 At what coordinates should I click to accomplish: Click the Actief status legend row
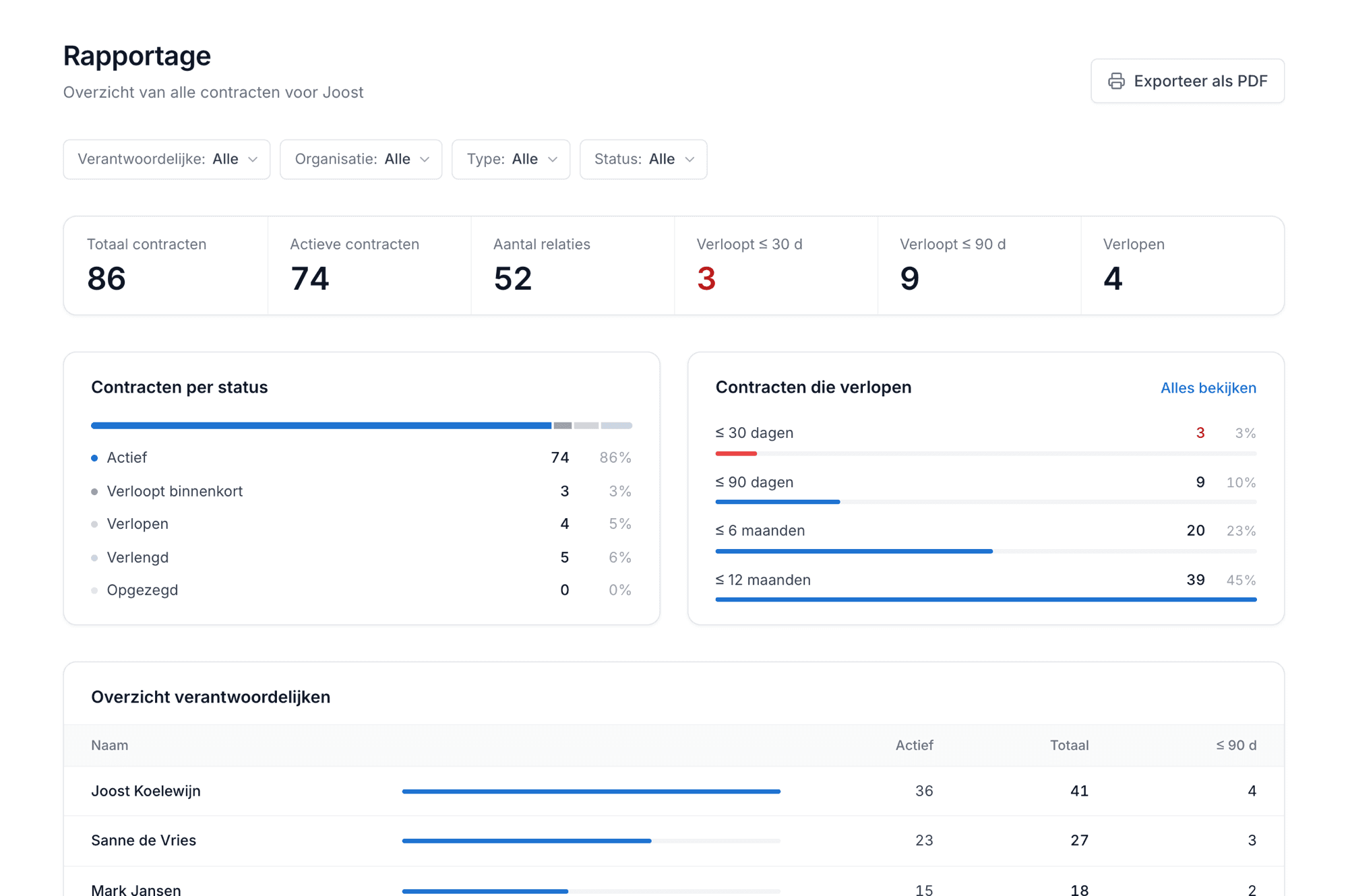pos(361,457)
